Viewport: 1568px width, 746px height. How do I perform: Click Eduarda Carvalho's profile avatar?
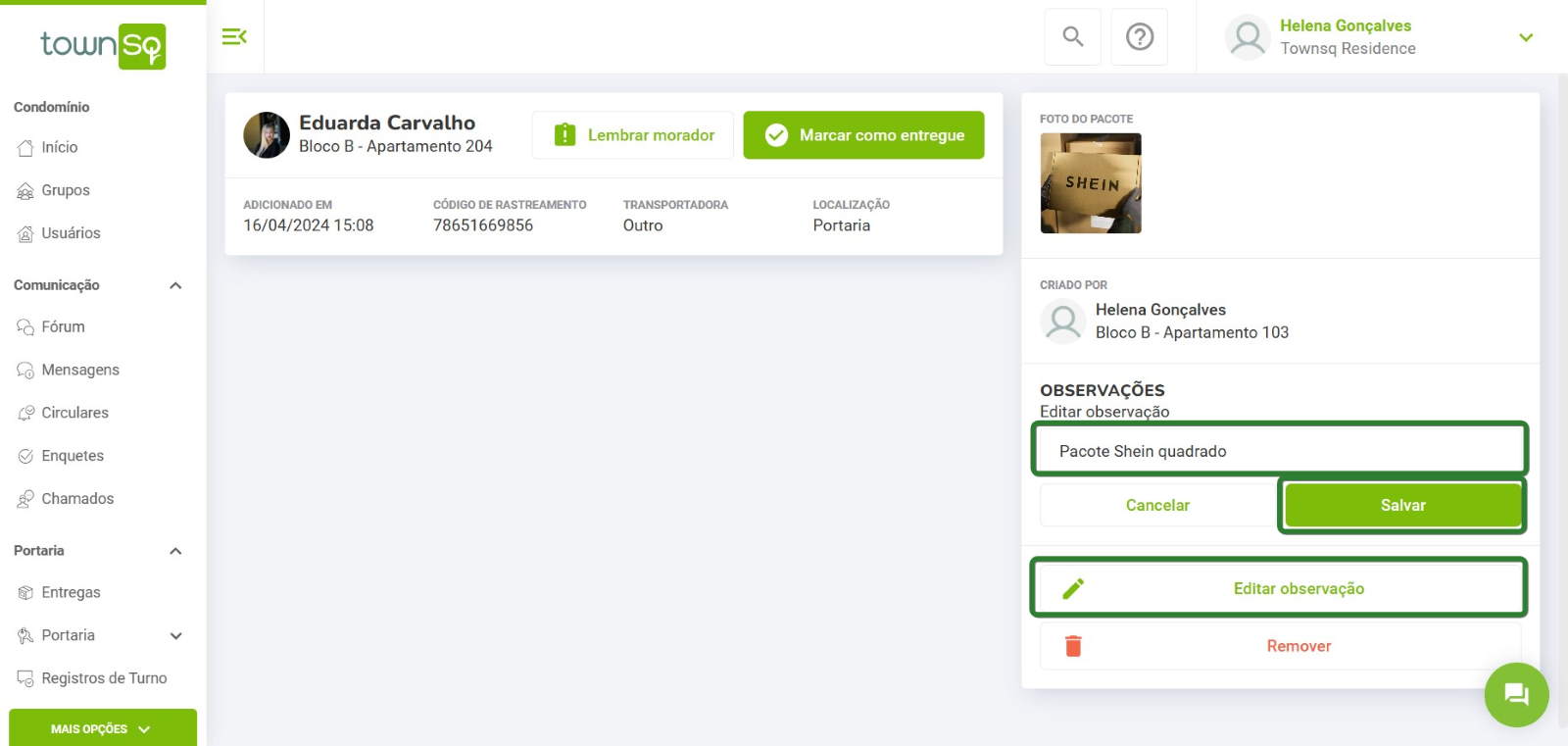pos(267,135)
